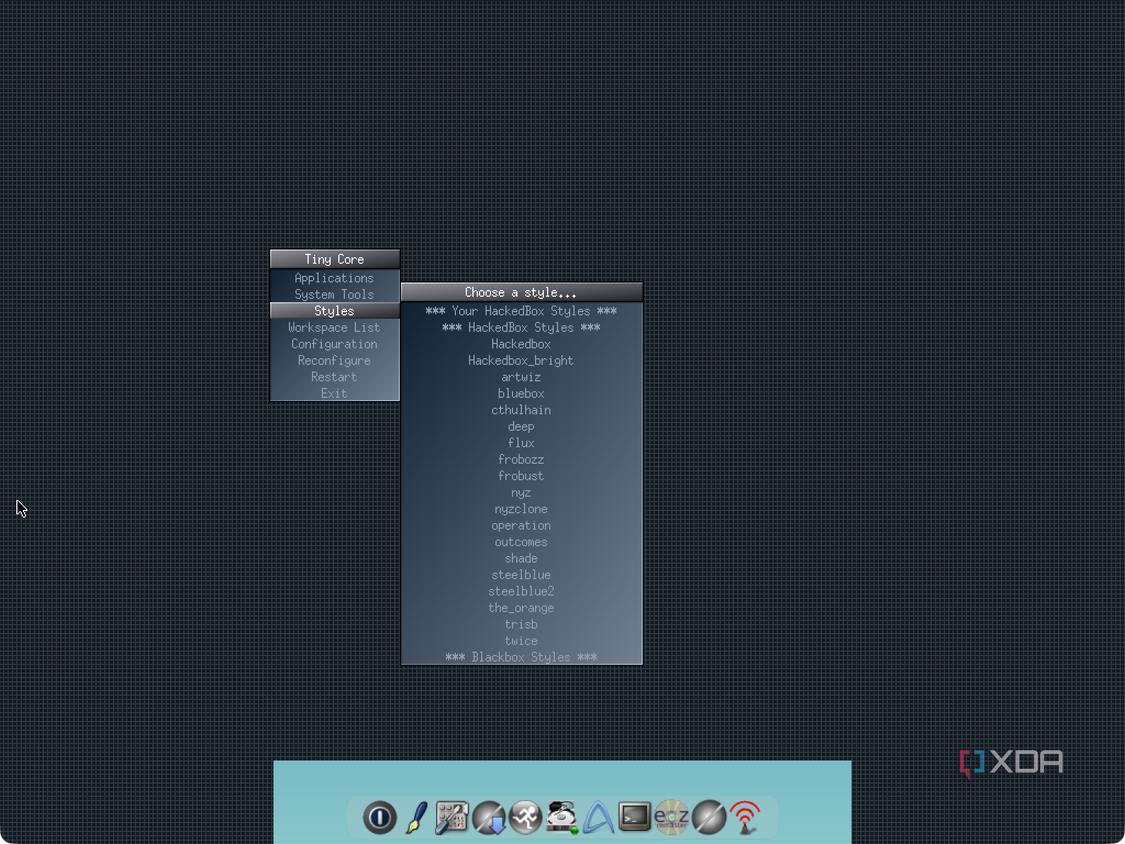The width and height of the screenshot is (1125, 844).
Task: Select '*** Blackbox Styles ***' header
Action: pyautogui.click(x=522, y=657)
